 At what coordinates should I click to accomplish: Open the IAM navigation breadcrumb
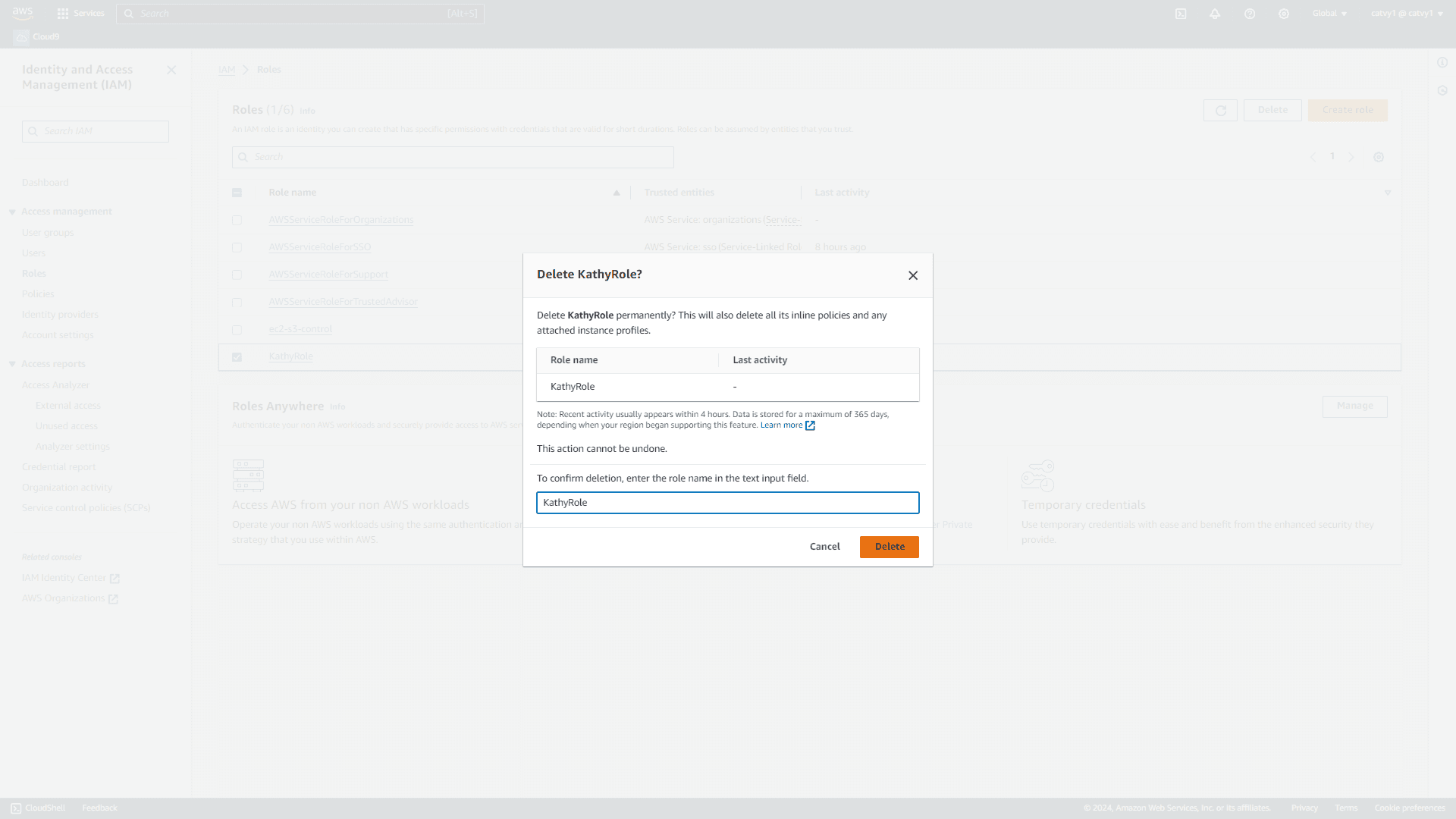click(227, 69)
